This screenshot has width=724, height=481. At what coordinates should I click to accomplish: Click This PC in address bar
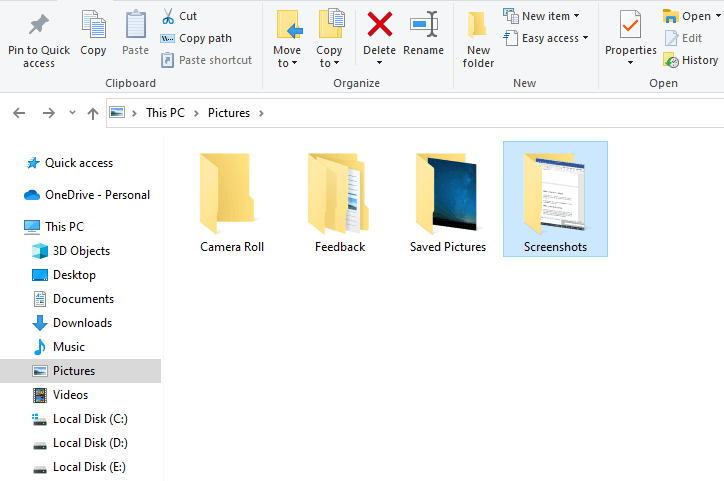[x=165, y=113]
